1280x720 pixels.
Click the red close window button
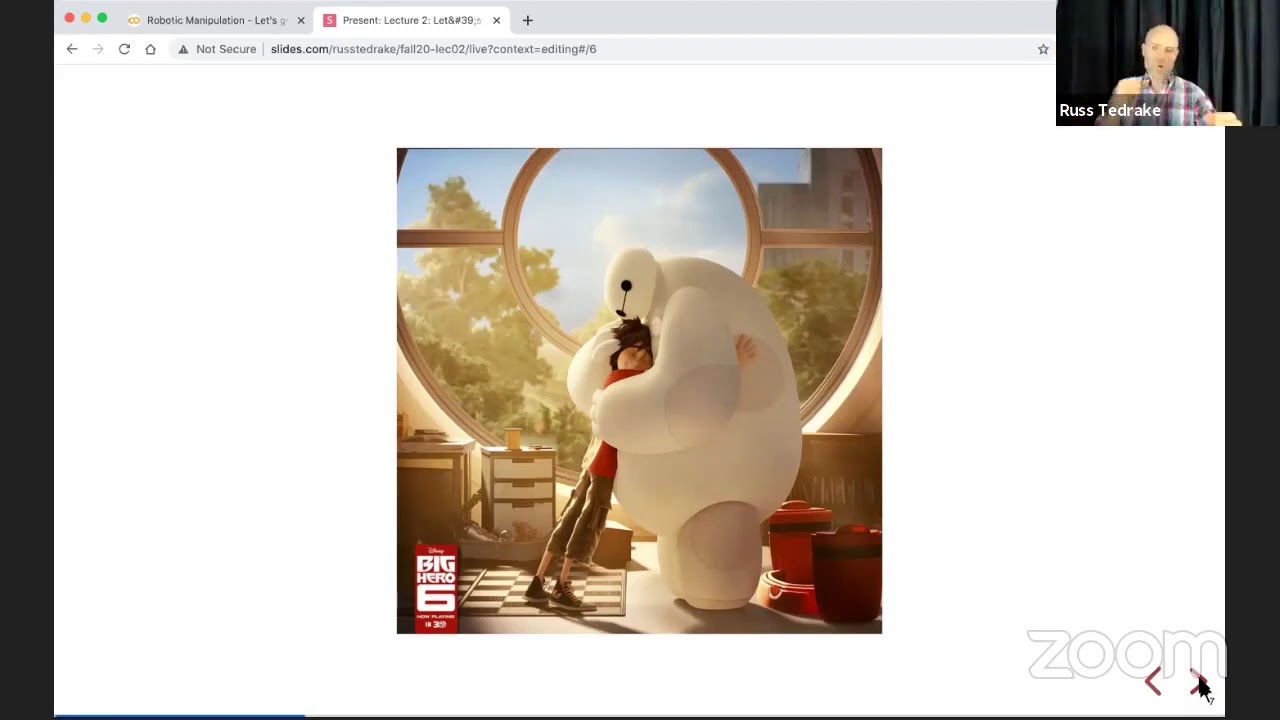point(69,18)
